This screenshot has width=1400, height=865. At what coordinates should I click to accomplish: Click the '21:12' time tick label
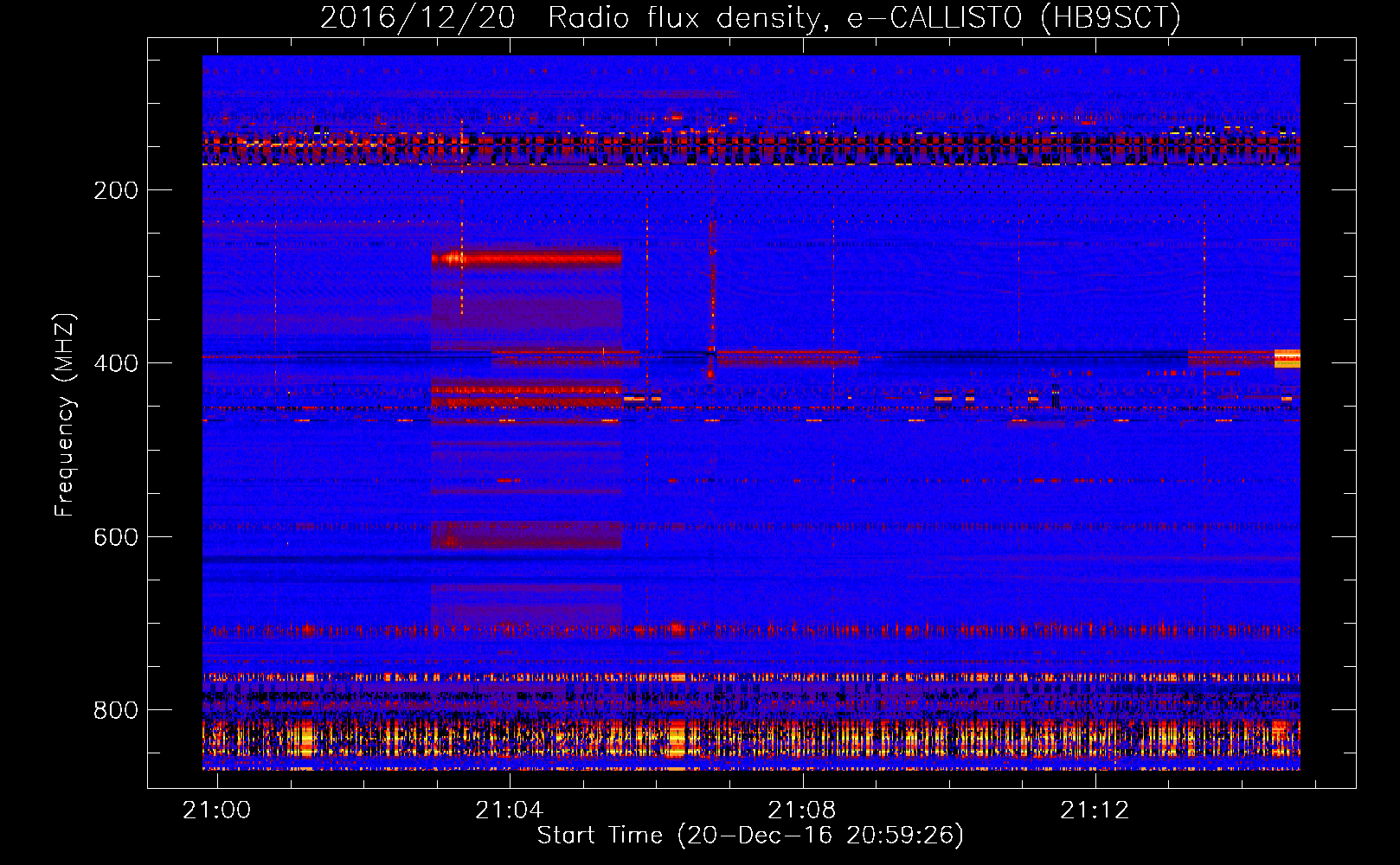(1095, 810)
